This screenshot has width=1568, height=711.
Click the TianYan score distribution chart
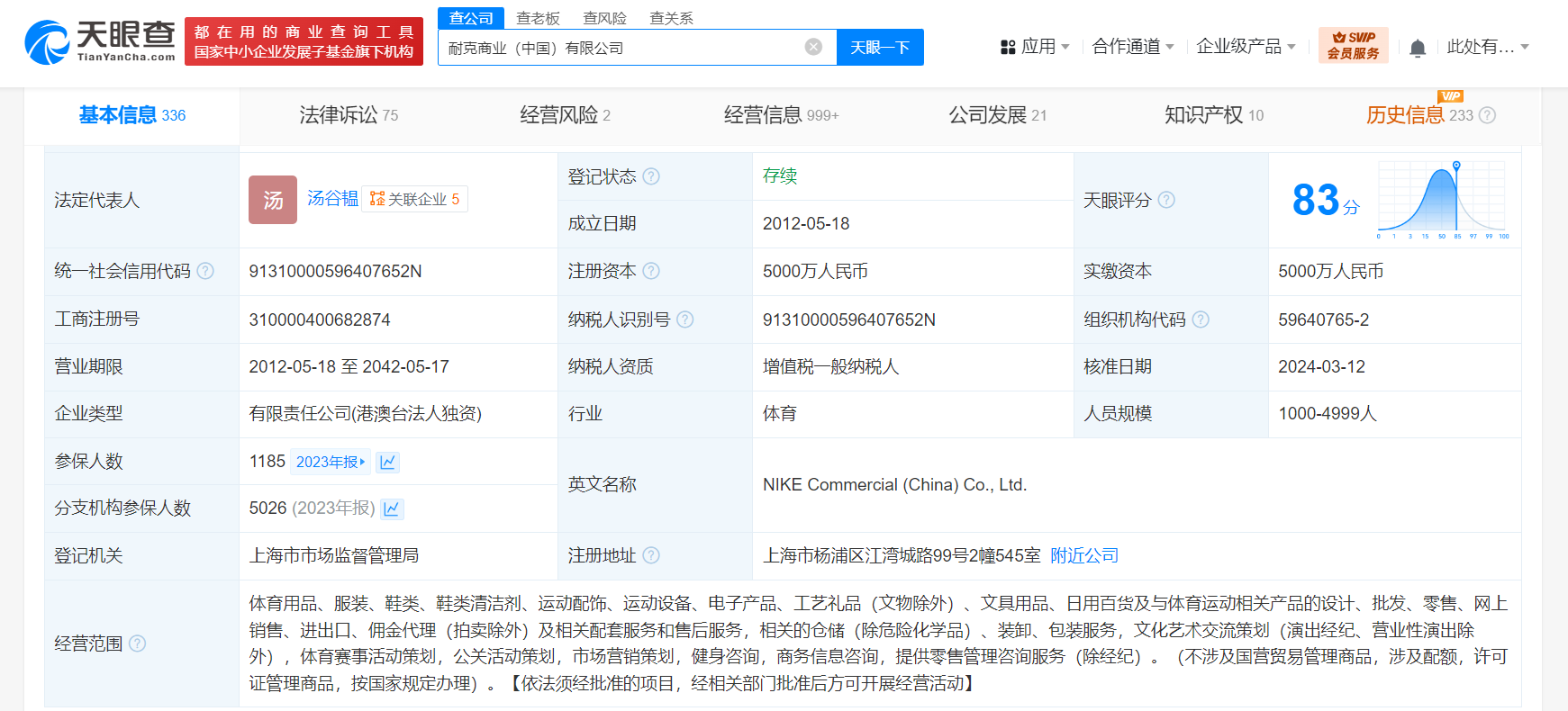pyautogui.click(x=1443, y=200)
